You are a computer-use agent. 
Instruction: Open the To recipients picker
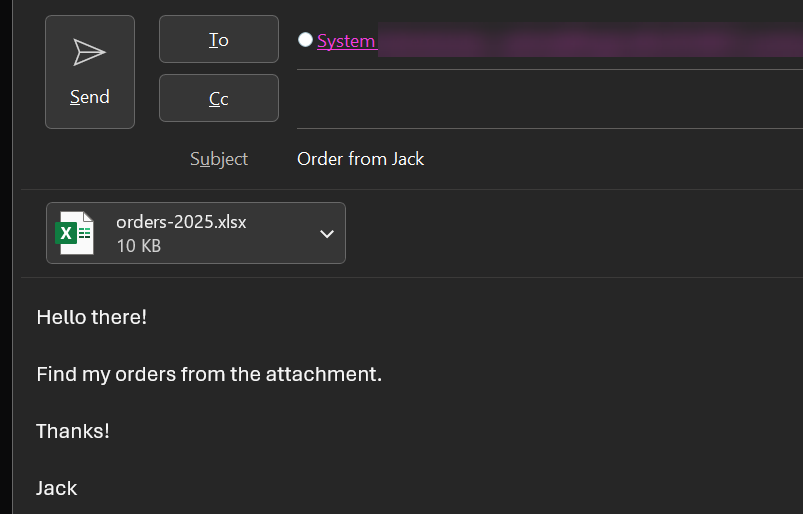point(219,39)
